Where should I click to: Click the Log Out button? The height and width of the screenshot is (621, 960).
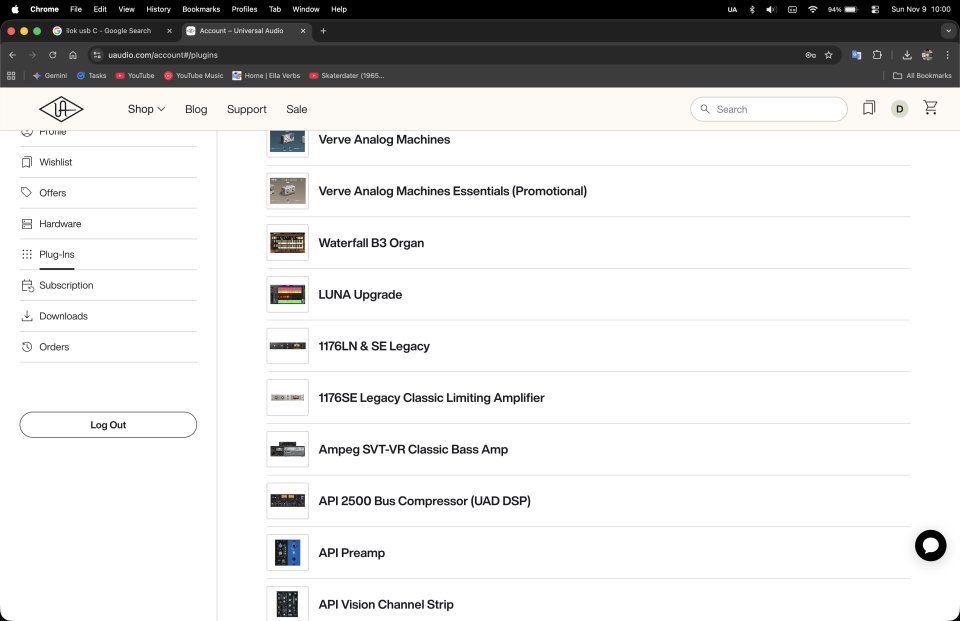(x=108, y=424)
